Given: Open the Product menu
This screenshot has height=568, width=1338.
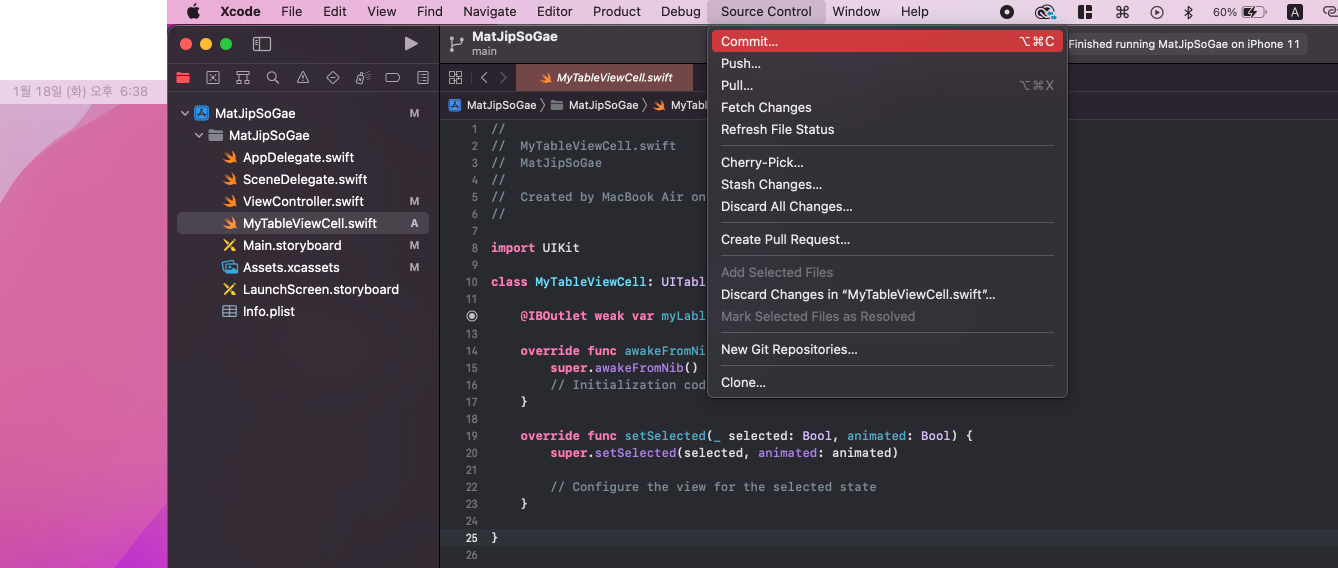Looking at the screenshot, I should pyautogui.click(x=617, y=11).
